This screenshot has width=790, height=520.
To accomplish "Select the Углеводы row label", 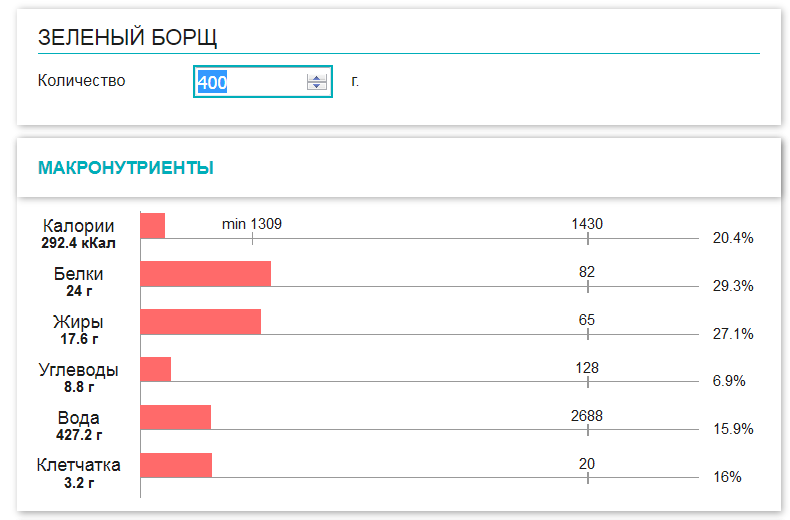I will tap(79, 370).
